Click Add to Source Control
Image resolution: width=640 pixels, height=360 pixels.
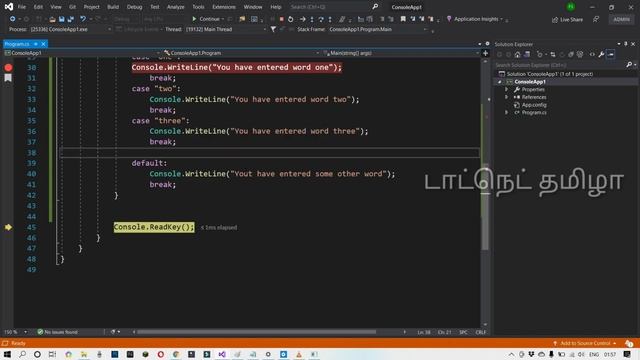(x=584, y=343)
